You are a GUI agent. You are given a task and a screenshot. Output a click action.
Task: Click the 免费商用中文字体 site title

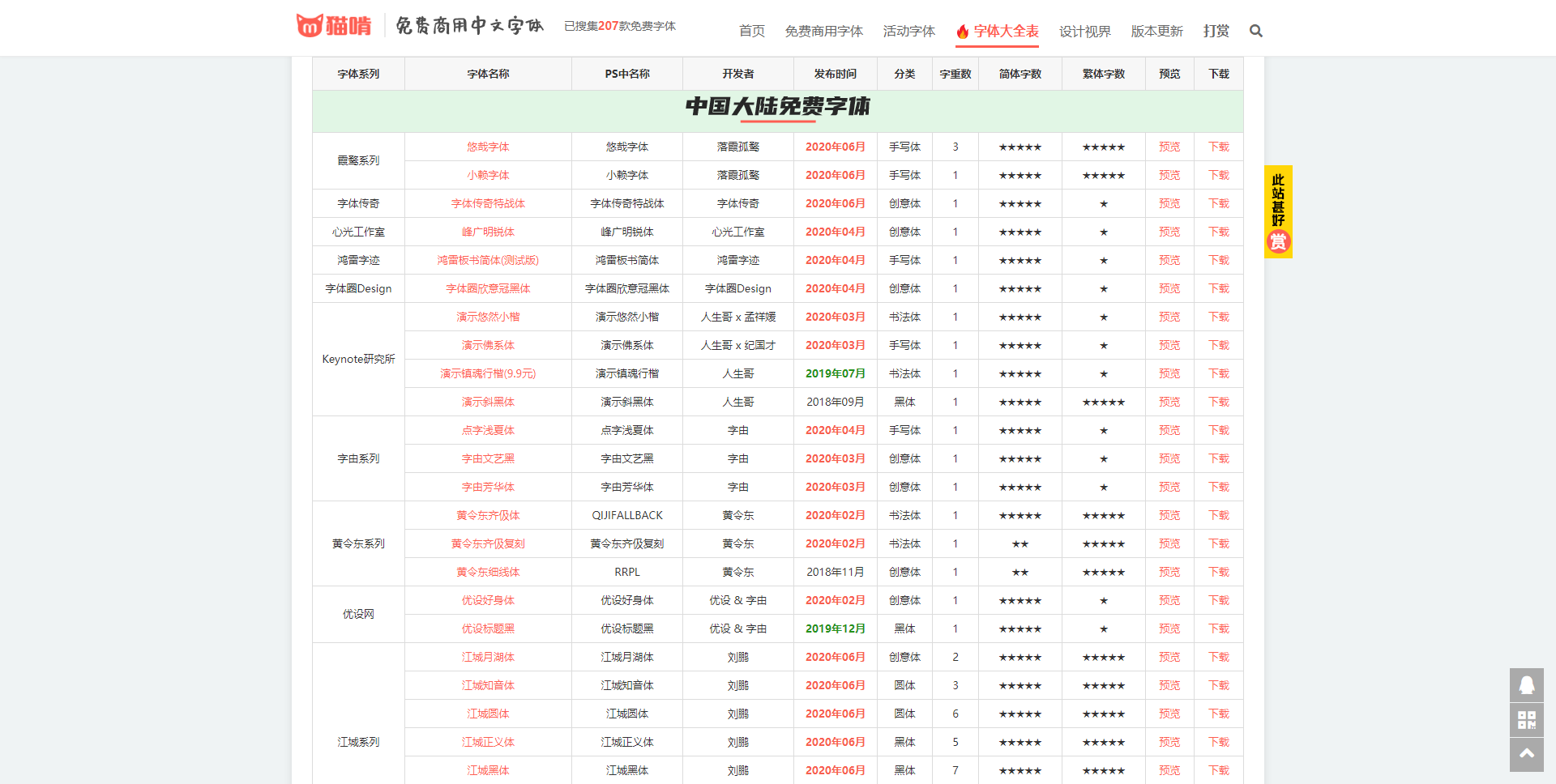tap(469, 26)
